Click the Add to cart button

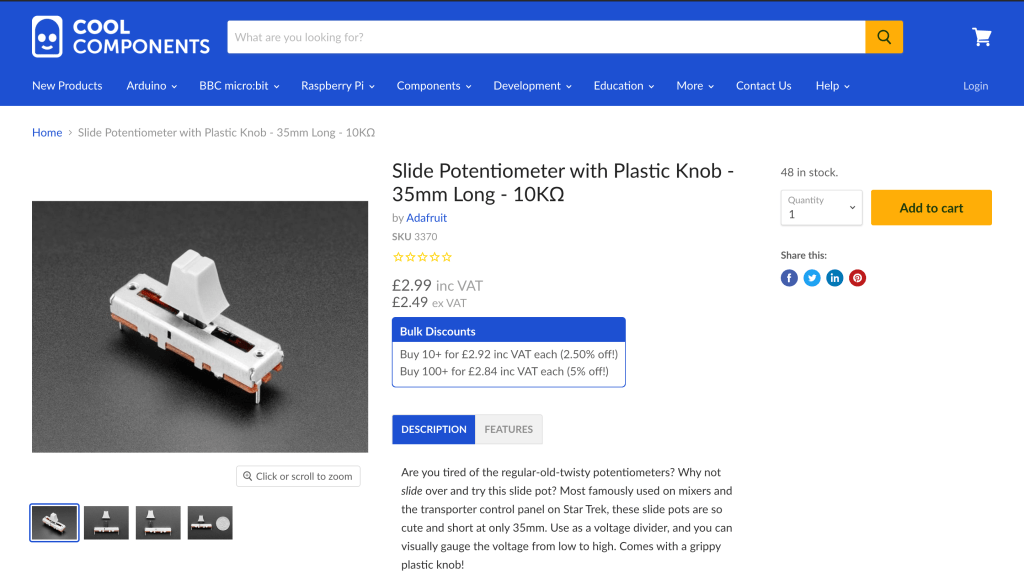tap(931, 208)
